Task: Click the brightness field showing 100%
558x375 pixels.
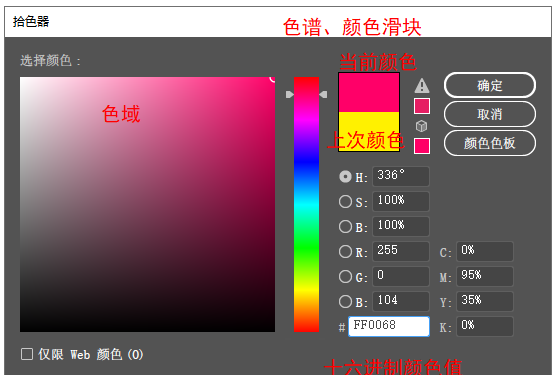Action: click(401, 226)
